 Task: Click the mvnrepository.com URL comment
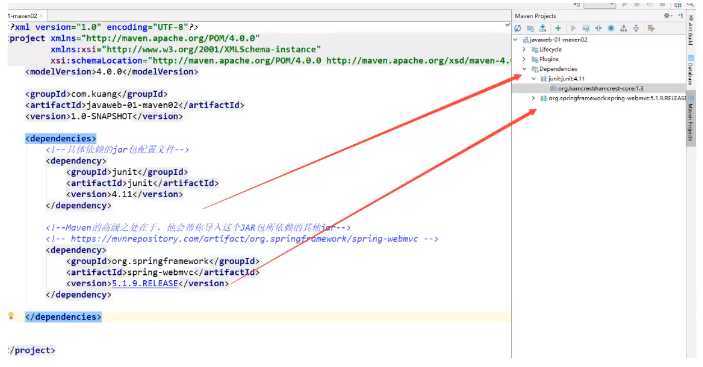click(242, 239)
